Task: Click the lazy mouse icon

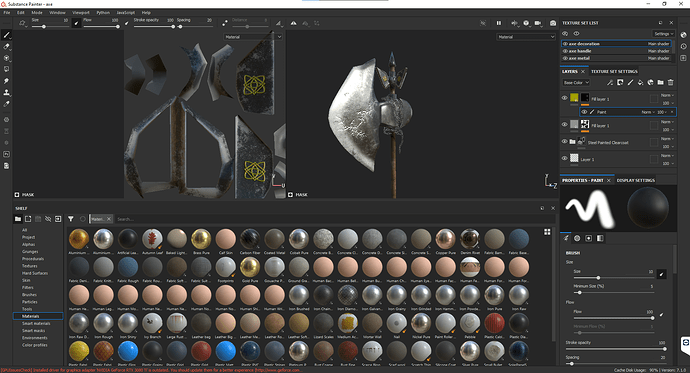Action: [x=225, y=23]
